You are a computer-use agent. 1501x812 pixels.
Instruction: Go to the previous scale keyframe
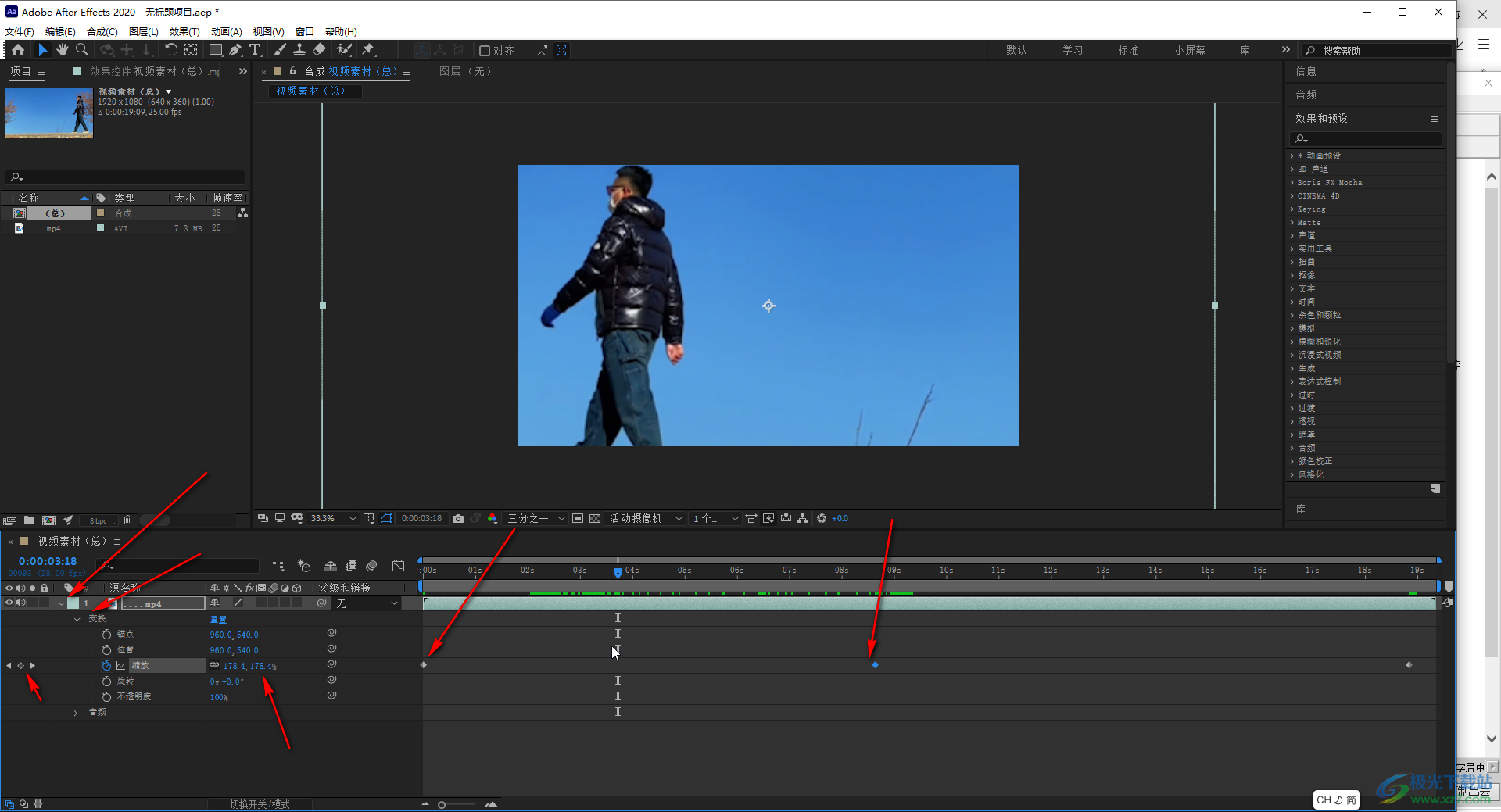(x=9, y=666)
